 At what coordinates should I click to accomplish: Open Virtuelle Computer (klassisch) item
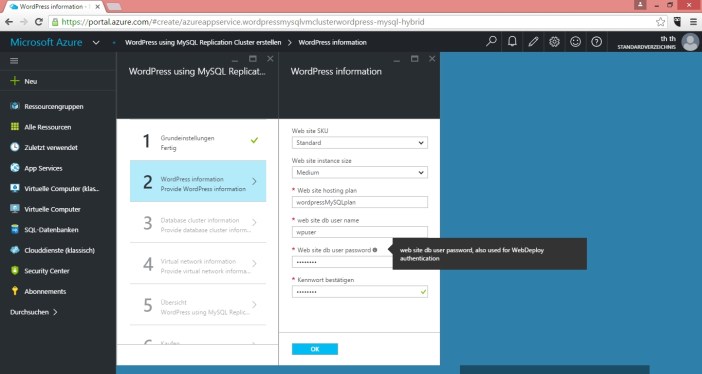[x=61, y=189]
